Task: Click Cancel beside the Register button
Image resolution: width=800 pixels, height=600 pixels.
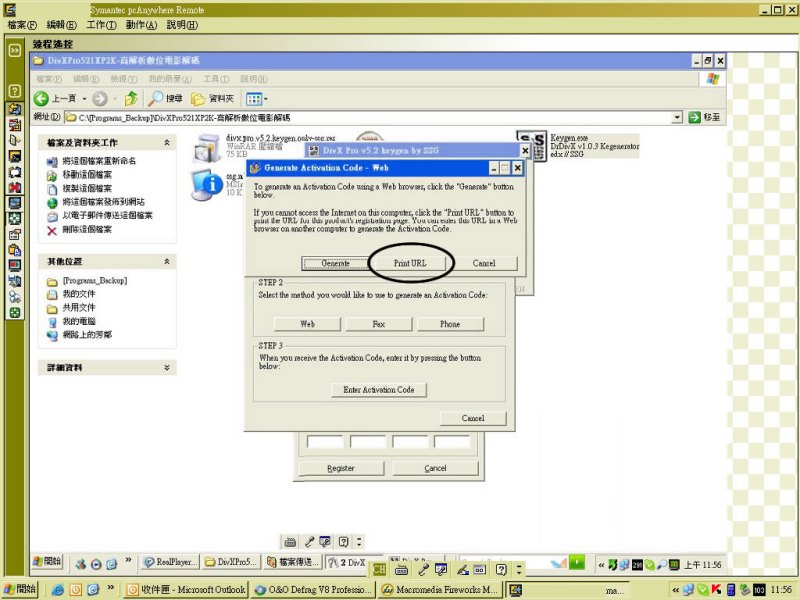Action: [435, 468]
